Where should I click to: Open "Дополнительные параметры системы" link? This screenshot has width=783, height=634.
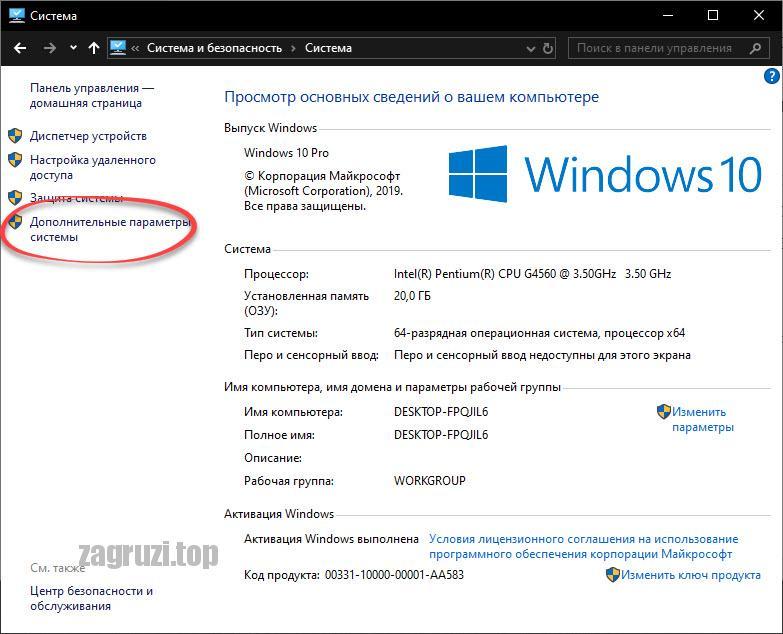(x=110, y=229)
